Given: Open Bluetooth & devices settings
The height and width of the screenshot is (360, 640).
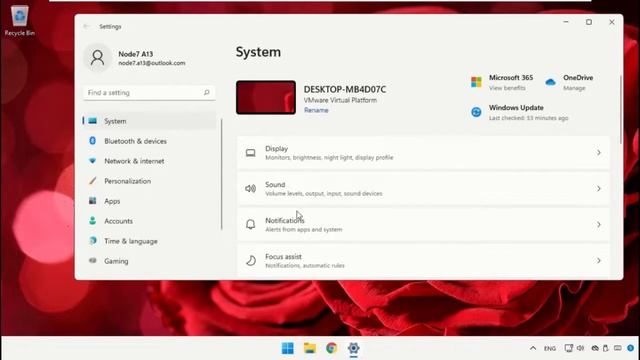Looking at the screenshot, I should pos(149,141).
